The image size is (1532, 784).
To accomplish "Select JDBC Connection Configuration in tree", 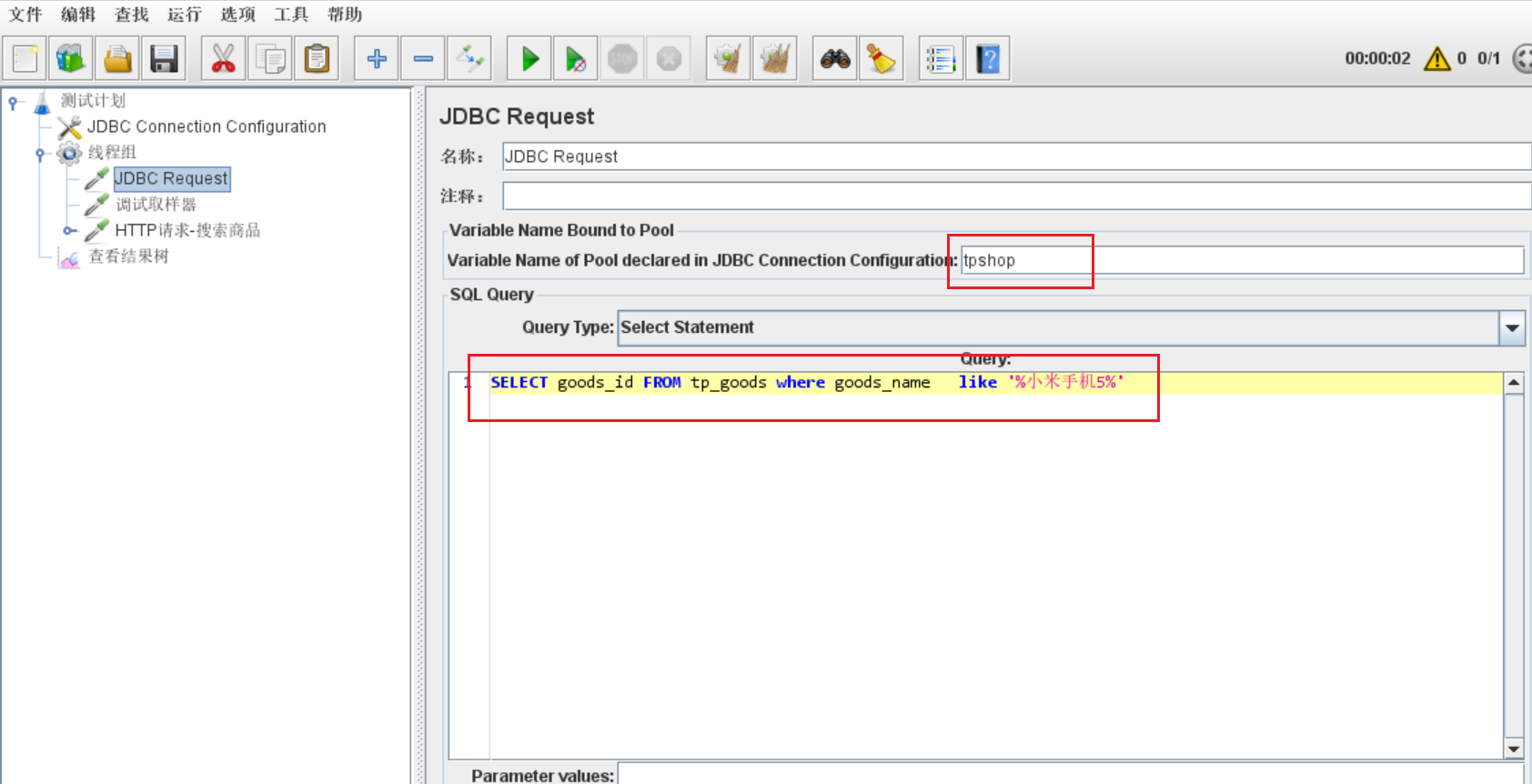I will click(x=207, y=126).
